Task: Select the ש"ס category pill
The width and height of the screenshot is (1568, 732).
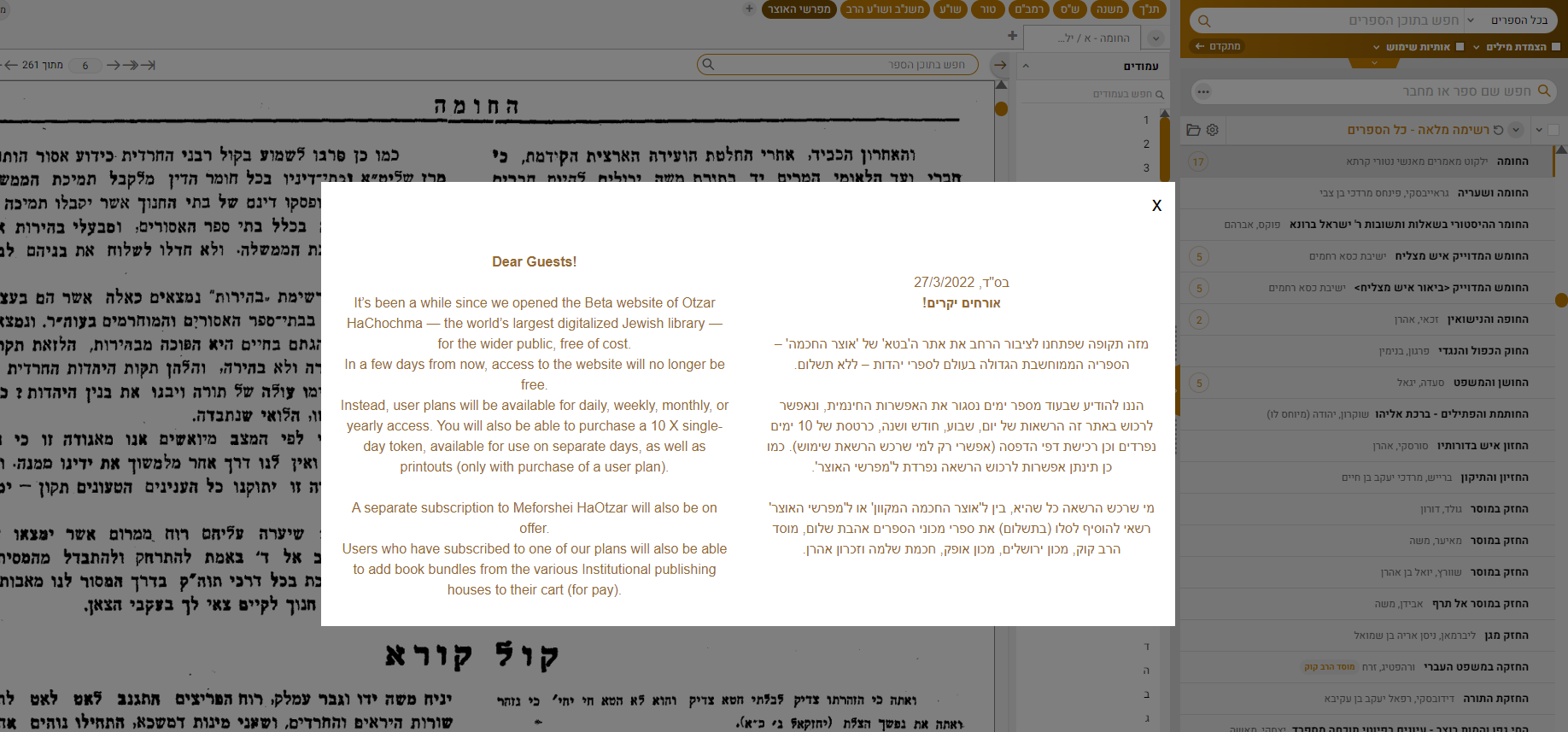Action: 1070,9
